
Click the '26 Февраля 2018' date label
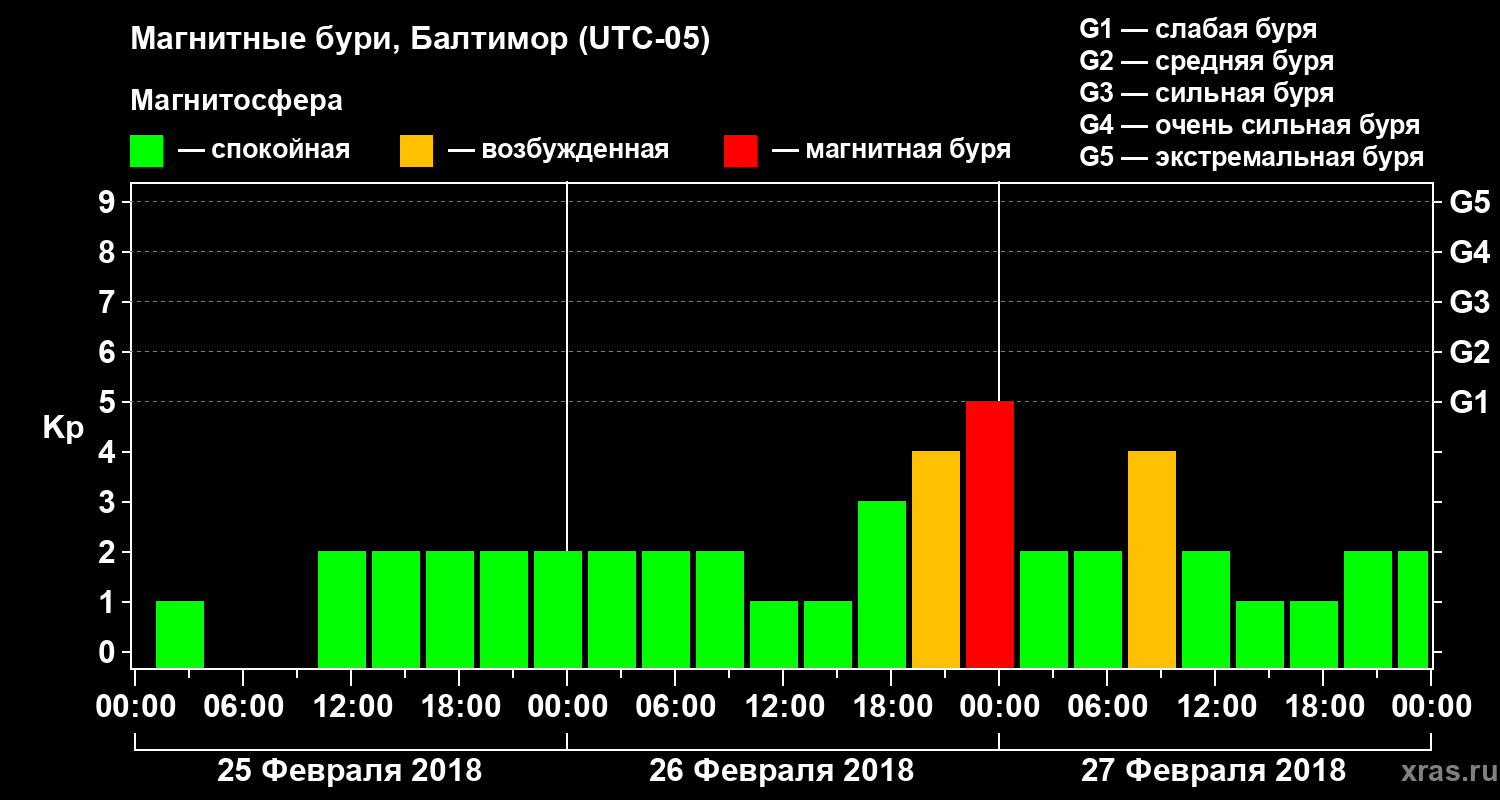click(x=781, y=771)
